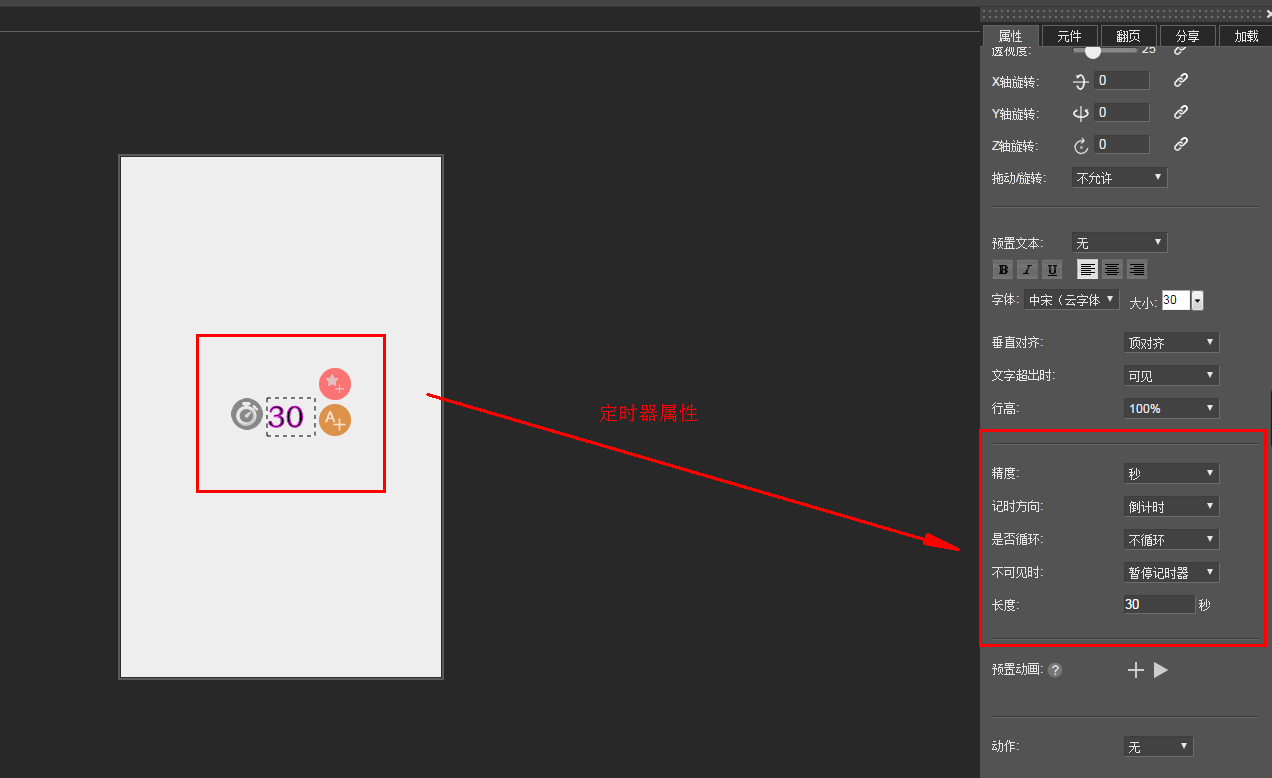Screen dimensions: 1272x778
Task: Align text to the right
Action: 1136,269
